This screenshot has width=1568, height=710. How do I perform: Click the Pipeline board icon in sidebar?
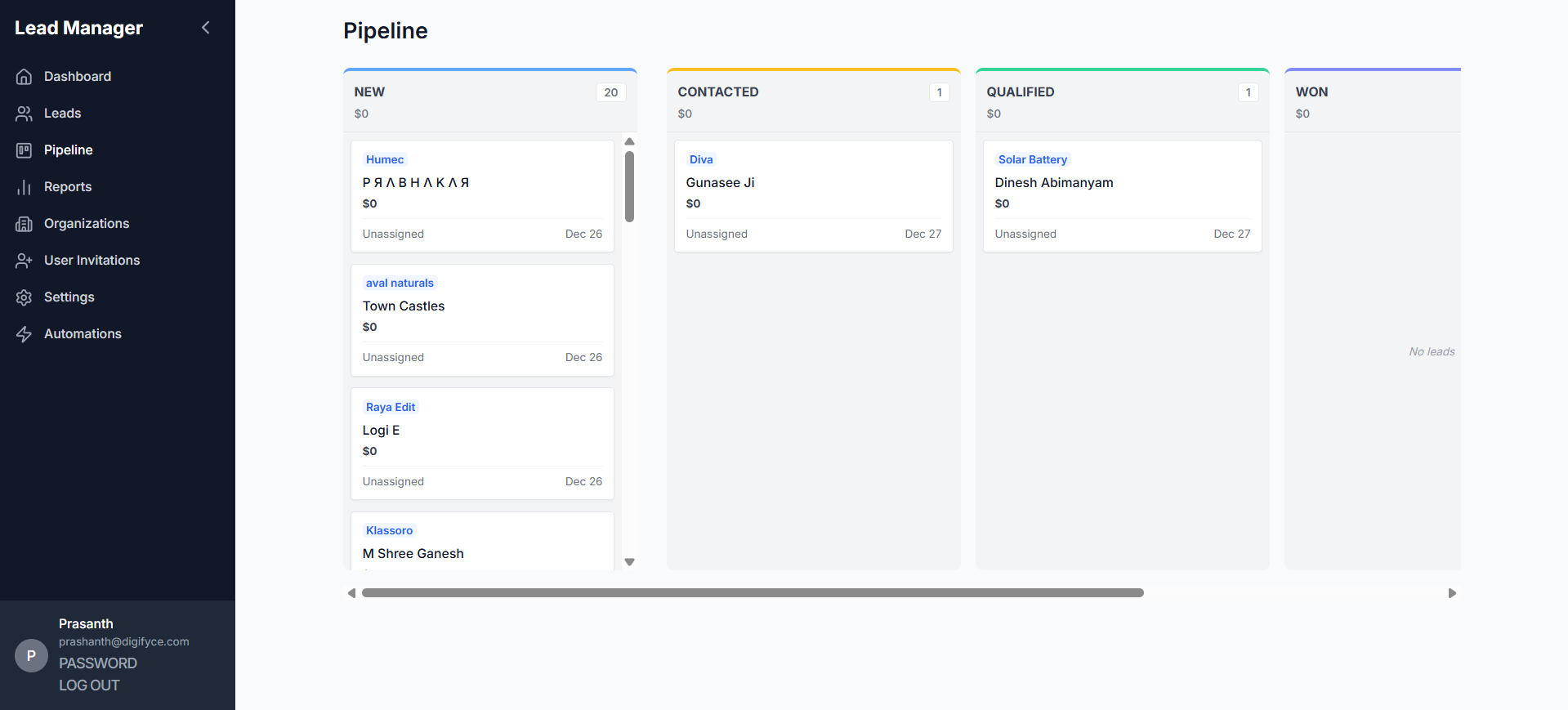(25, 150)
